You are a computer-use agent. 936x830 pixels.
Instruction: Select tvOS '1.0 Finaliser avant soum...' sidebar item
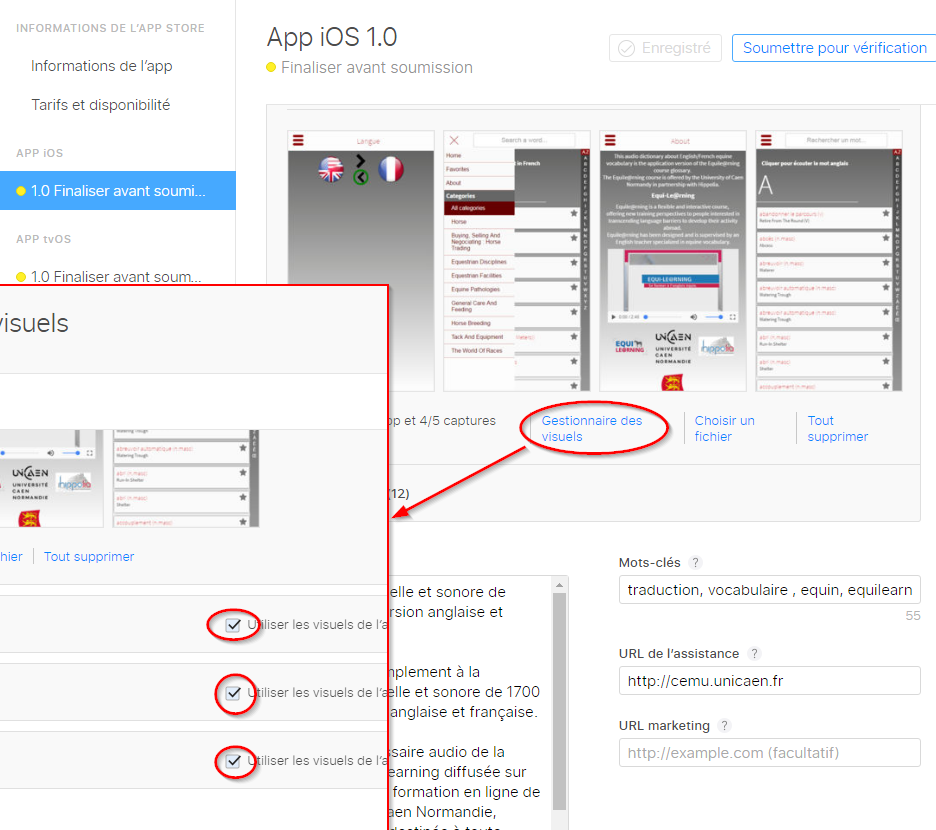[x=116, y=277]
